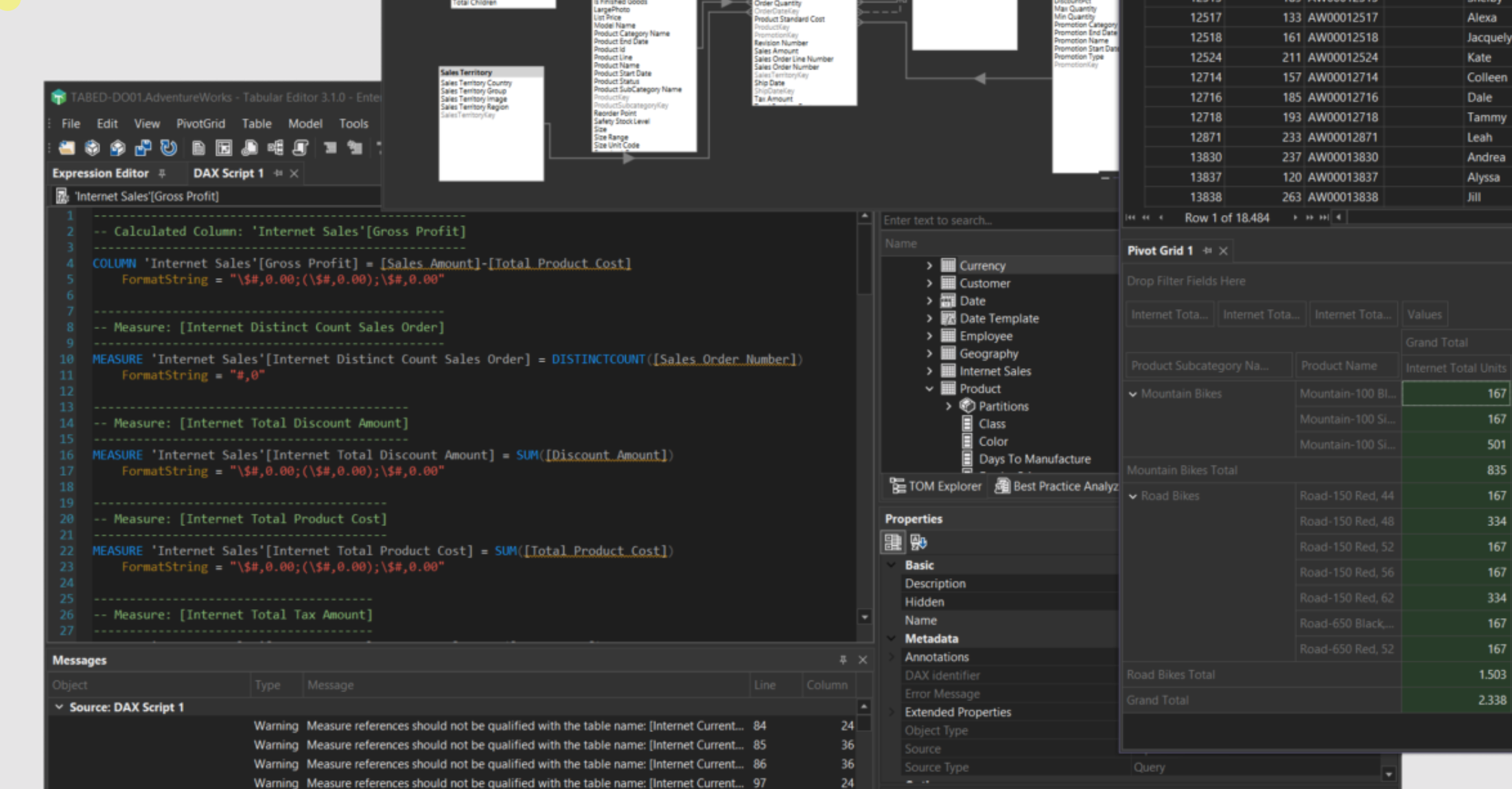Click the Open model folder toolbar icon
1512x789 pixels.
pyautogui.click(x=67, y=148)
